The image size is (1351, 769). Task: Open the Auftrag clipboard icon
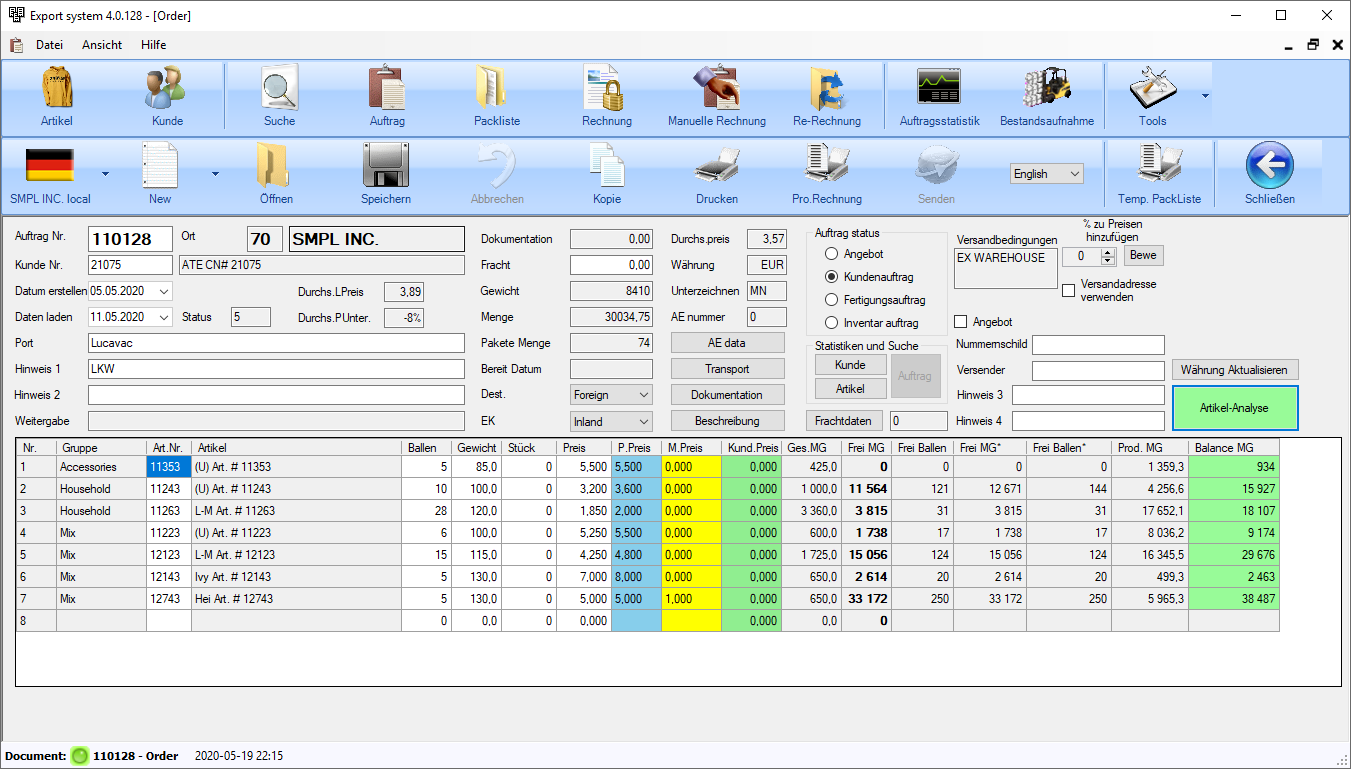387,88
